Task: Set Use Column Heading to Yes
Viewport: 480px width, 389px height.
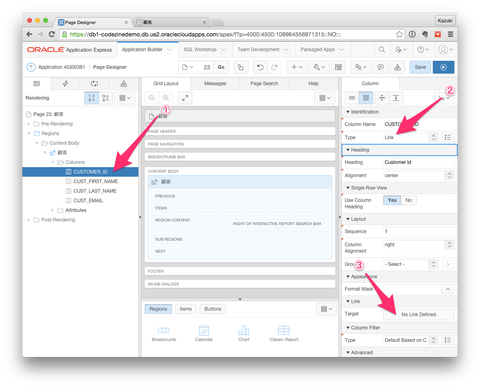Action: click(x=392, y=200)
